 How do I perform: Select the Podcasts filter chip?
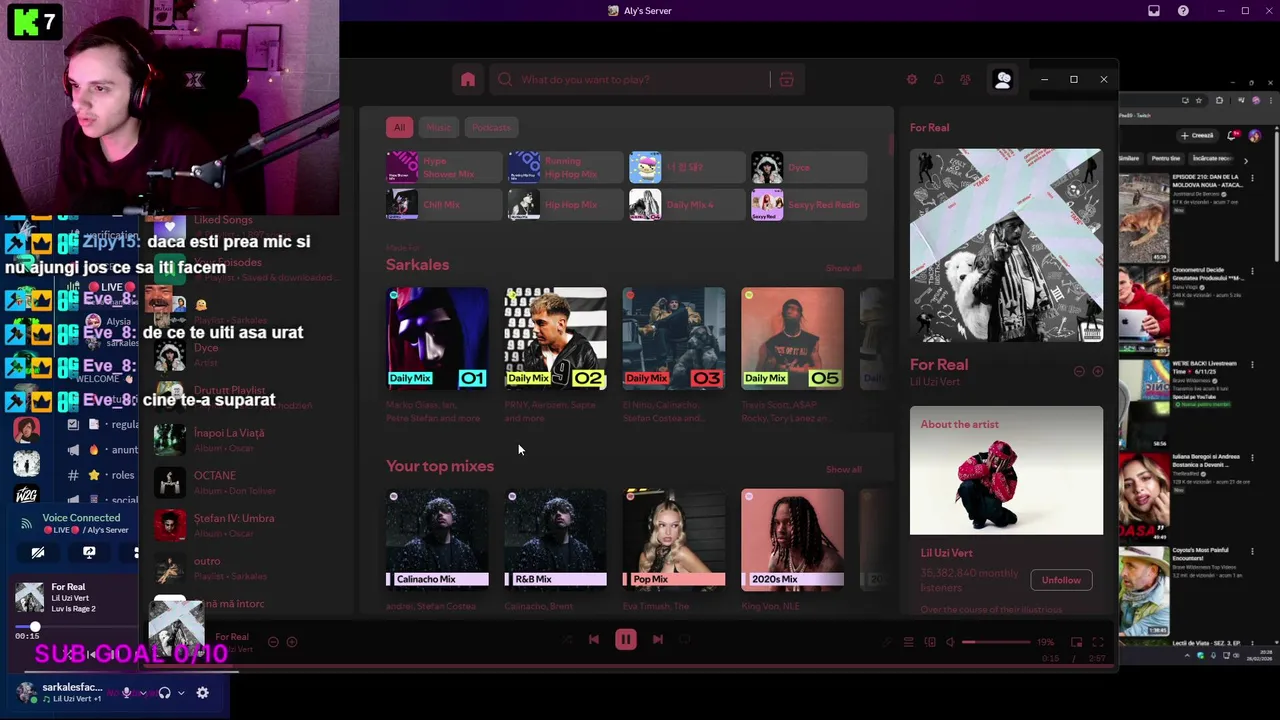(491, 127)
